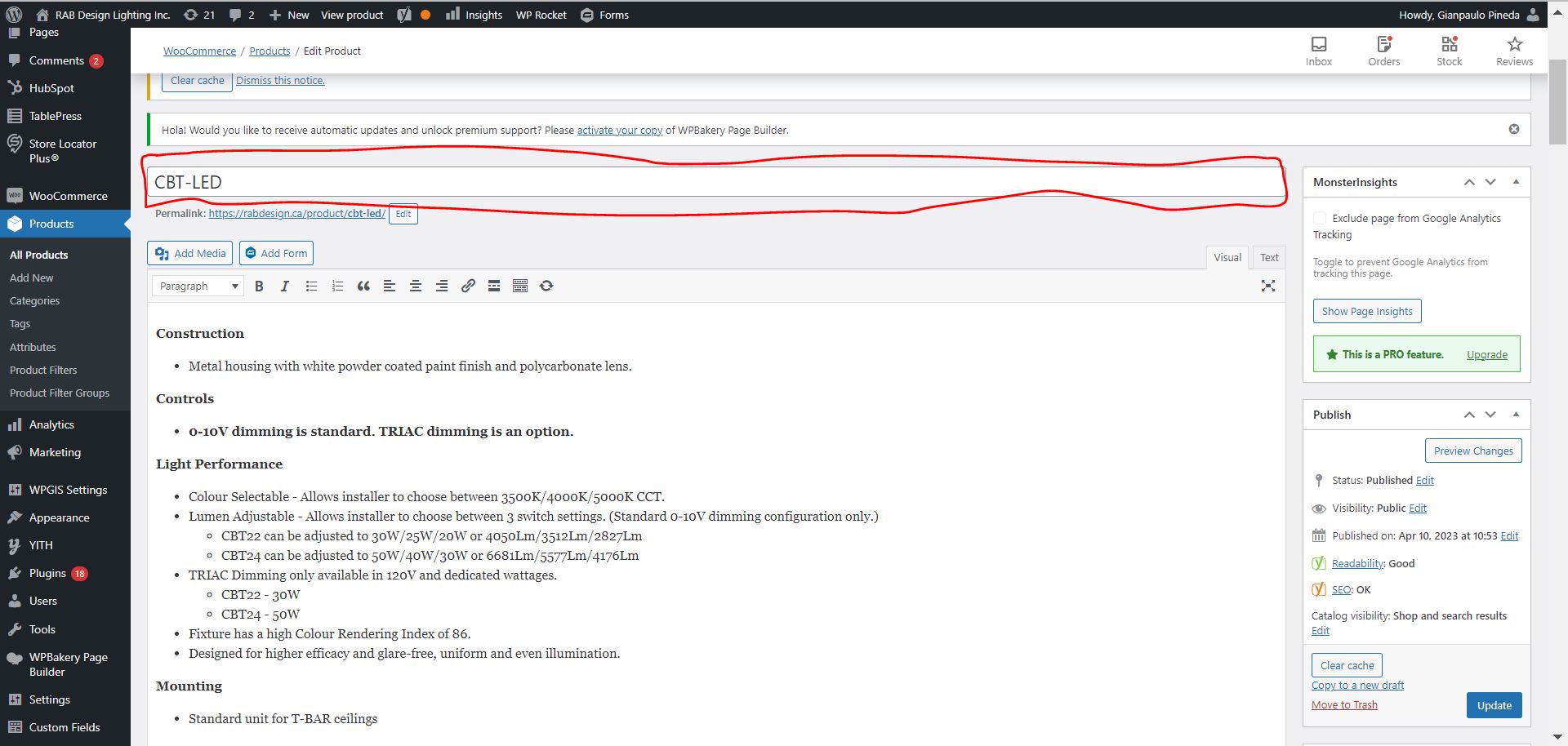Click the product title field
This screenshot has height=746, width=1568.
point(715,182)
